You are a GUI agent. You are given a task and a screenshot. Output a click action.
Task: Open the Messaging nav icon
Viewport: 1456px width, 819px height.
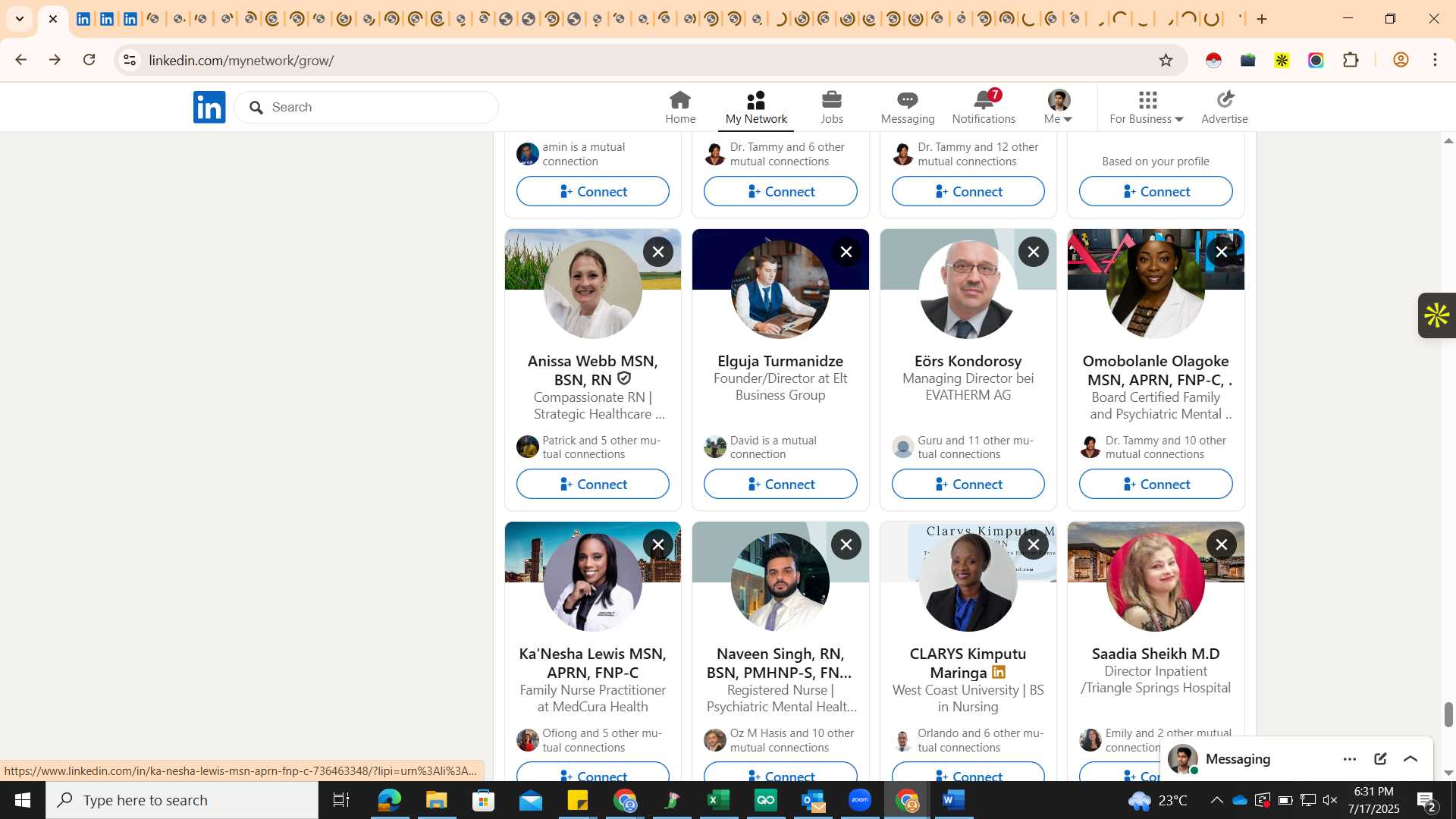coord(908,107)
